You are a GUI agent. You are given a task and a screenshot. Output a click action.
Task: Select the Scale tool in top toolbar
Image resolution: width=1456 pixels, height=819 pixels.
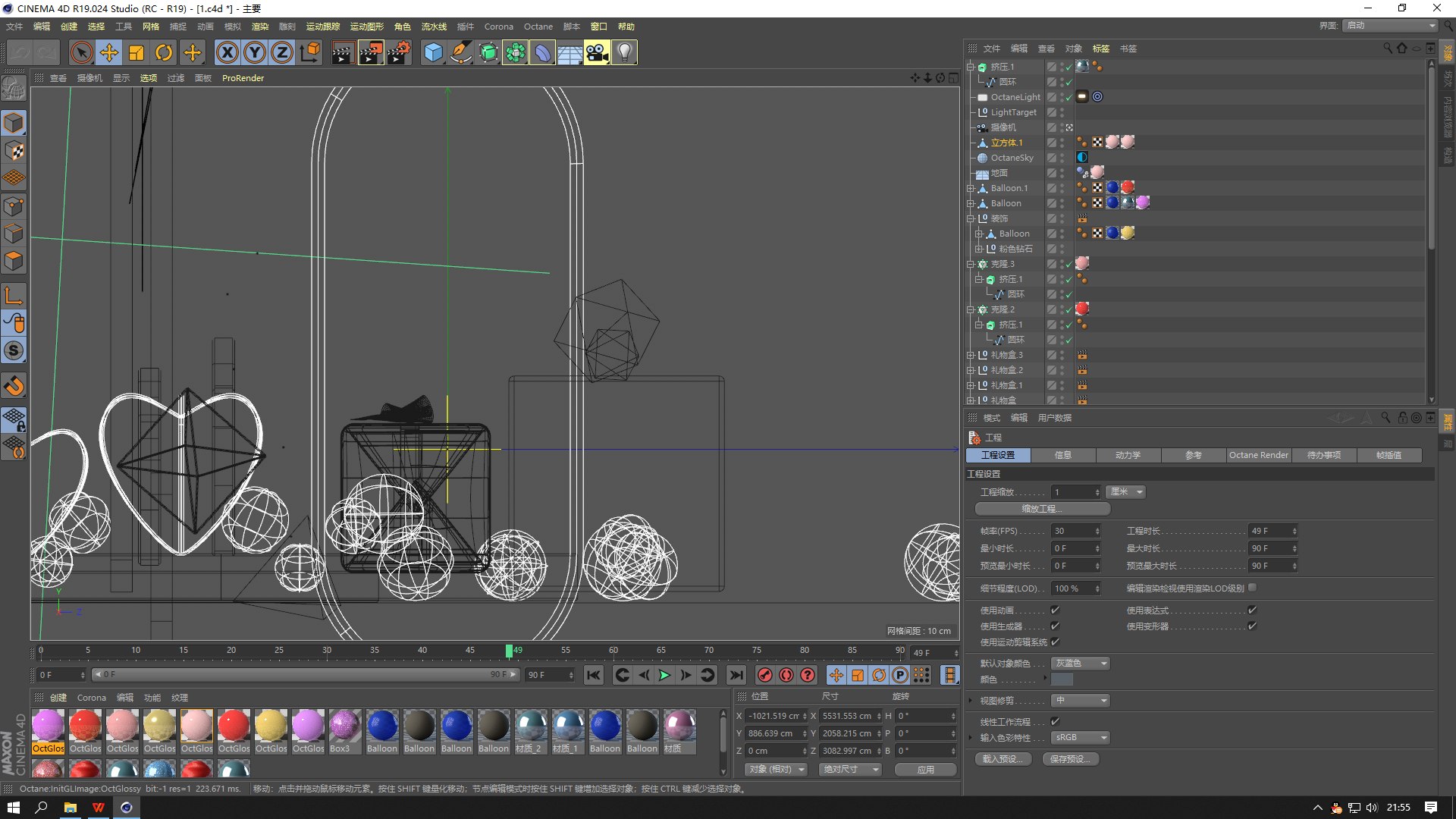(136, 52)
